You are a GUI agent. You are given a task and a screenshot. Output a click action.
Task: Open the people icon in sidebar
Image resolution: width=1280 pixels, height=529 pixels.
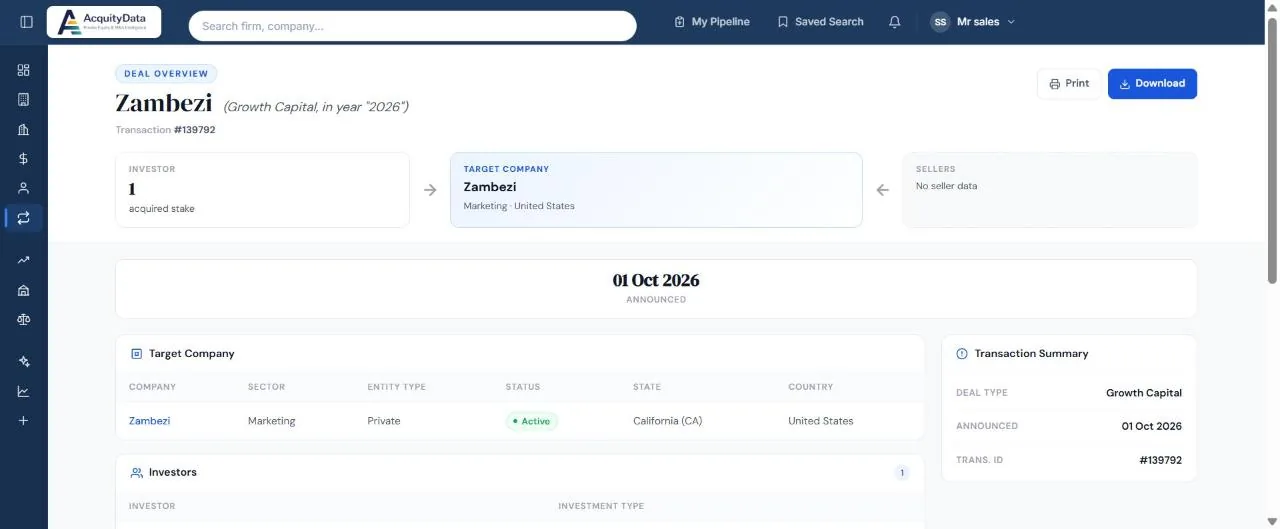coord(24,188)
